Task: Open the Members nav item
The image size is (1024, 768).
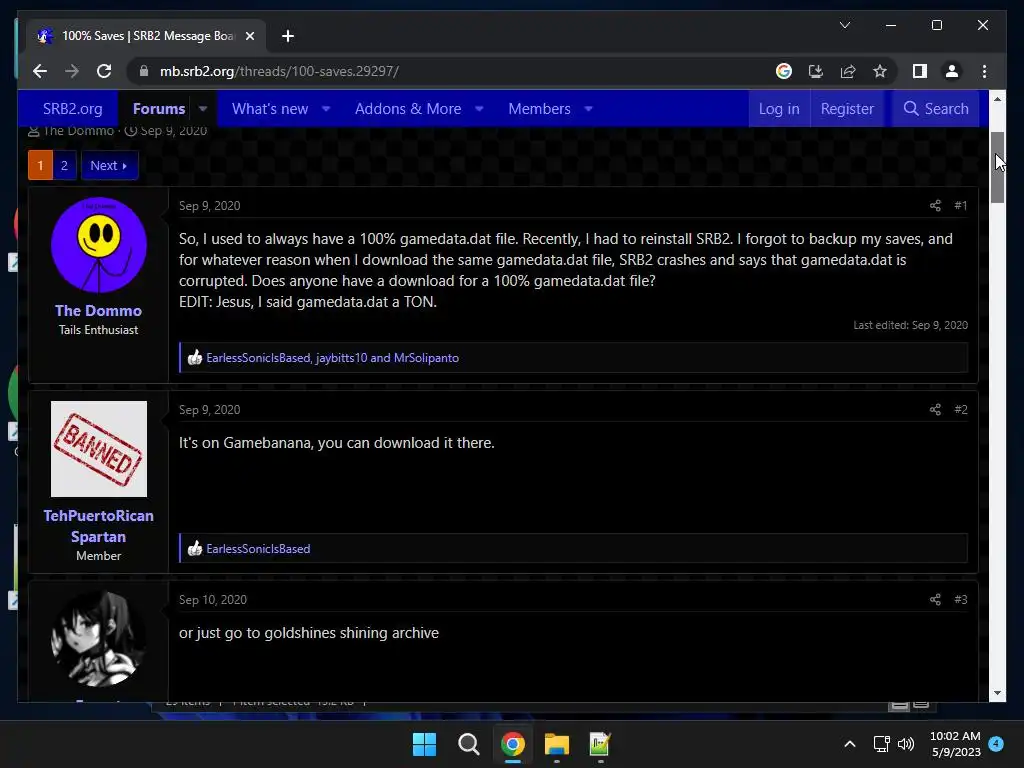Action: (539, 108)
